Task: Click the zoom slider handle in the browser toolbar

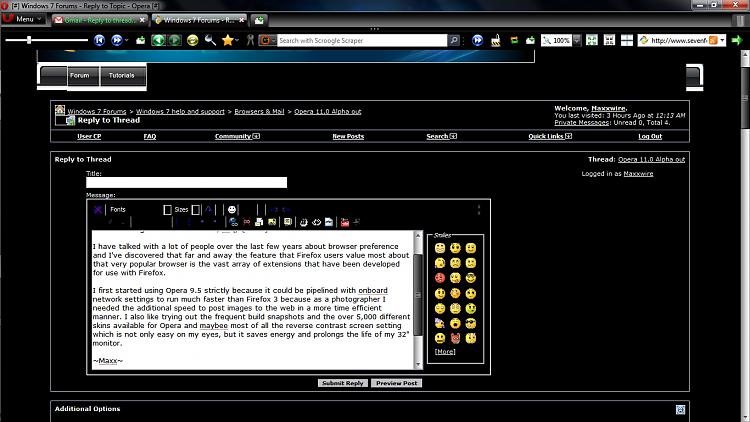Action: click(x=29, y=40)
